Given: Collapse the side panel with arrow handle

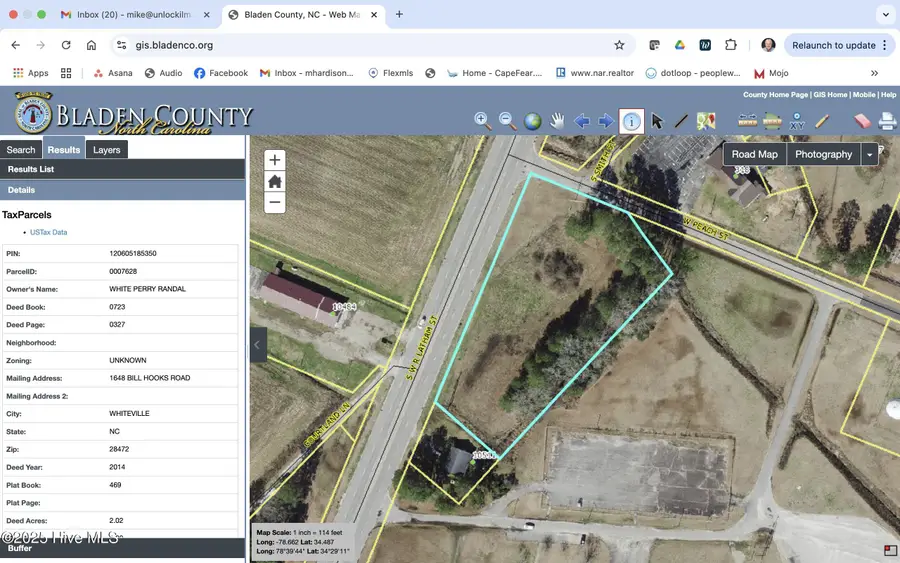Looking at the screenshot, I should click(258, 344).
